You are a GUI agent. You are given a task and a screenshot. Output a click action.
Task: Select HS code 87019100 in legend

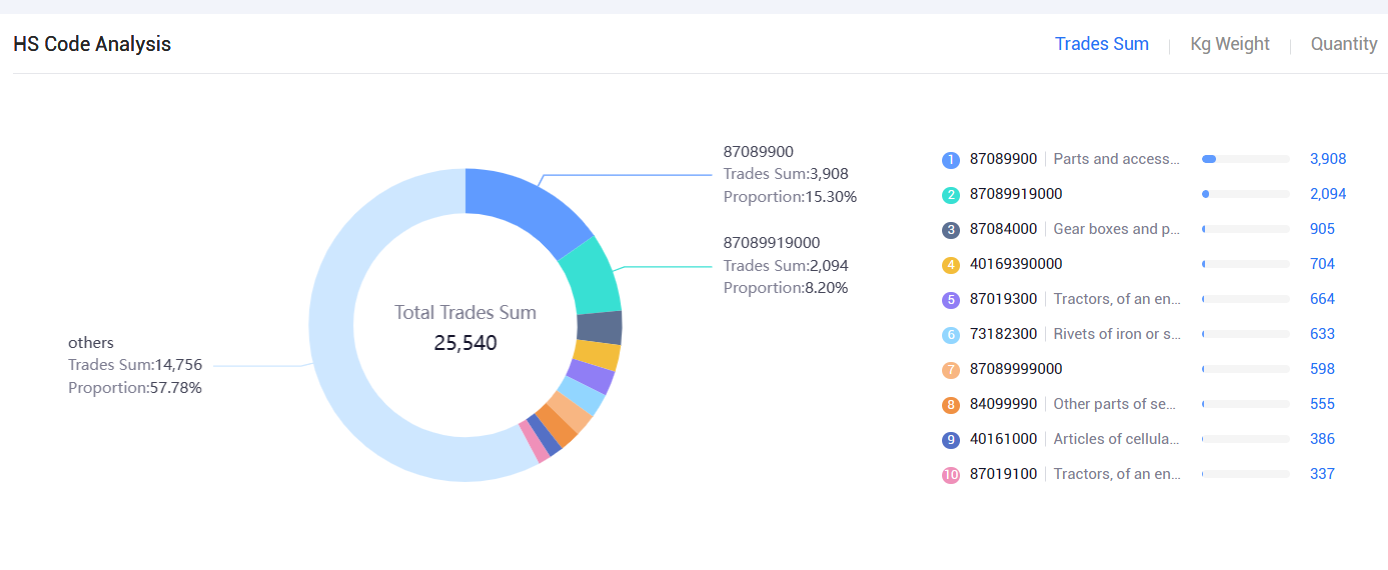[1003, 474]
